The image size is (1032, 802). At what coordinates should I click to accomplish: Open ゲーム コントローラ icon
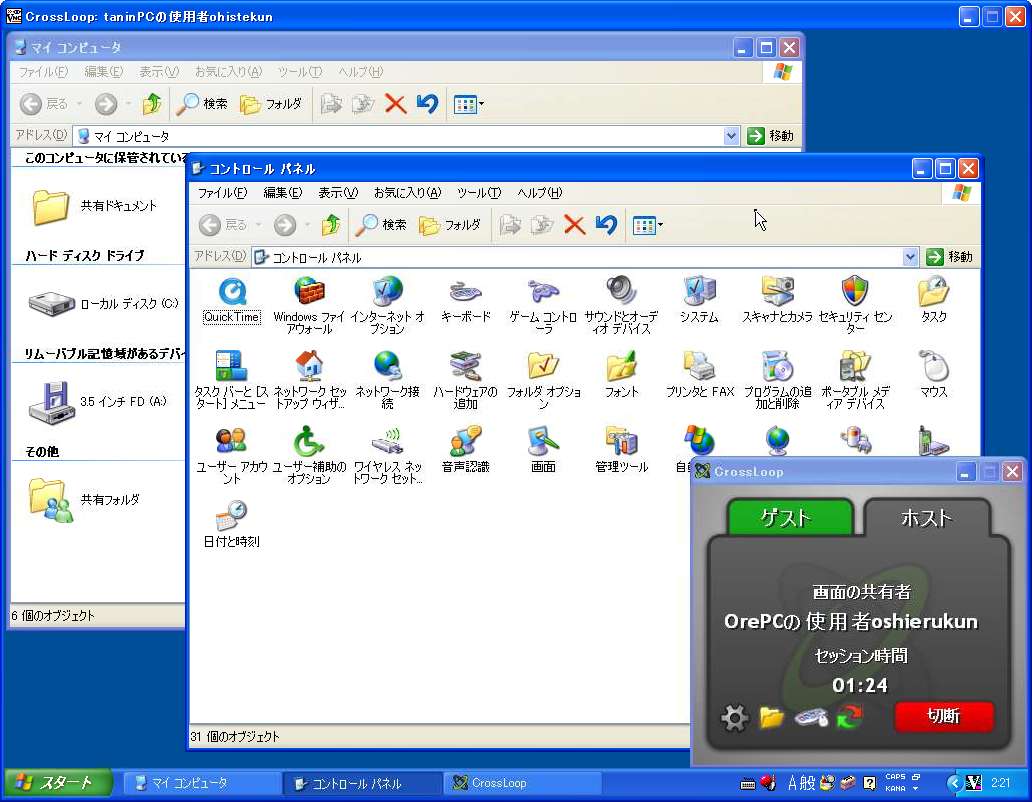click(x=543, y=292)
